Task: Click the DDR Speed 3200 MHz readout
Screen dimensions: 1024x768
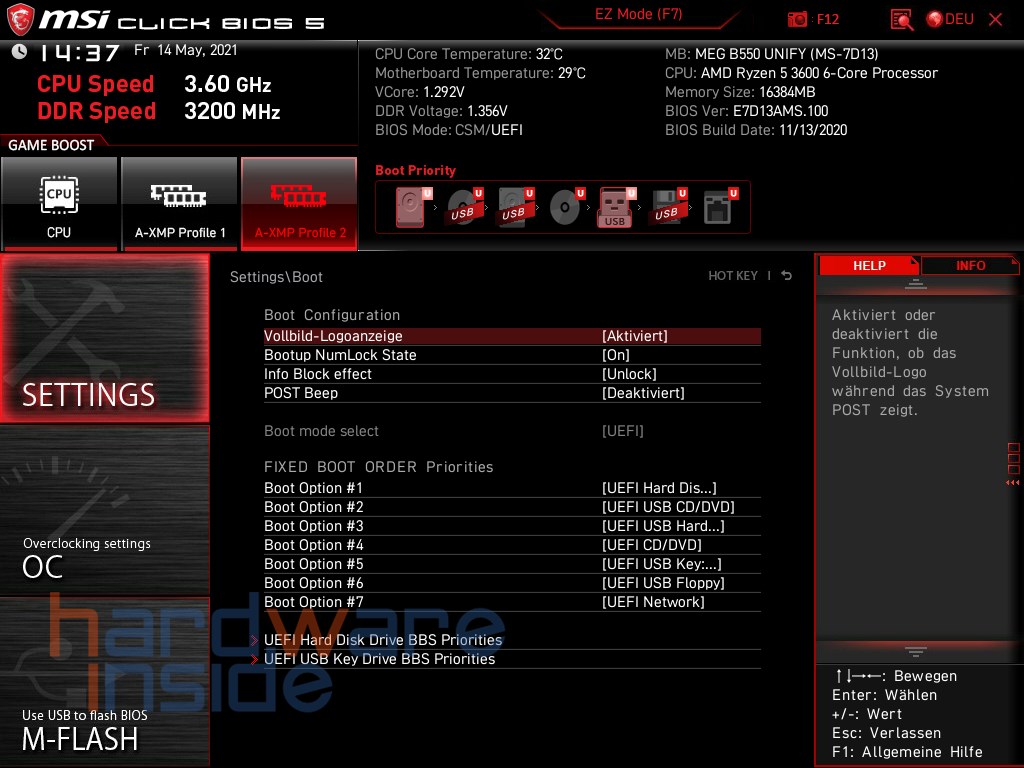Action: [159, 110]
